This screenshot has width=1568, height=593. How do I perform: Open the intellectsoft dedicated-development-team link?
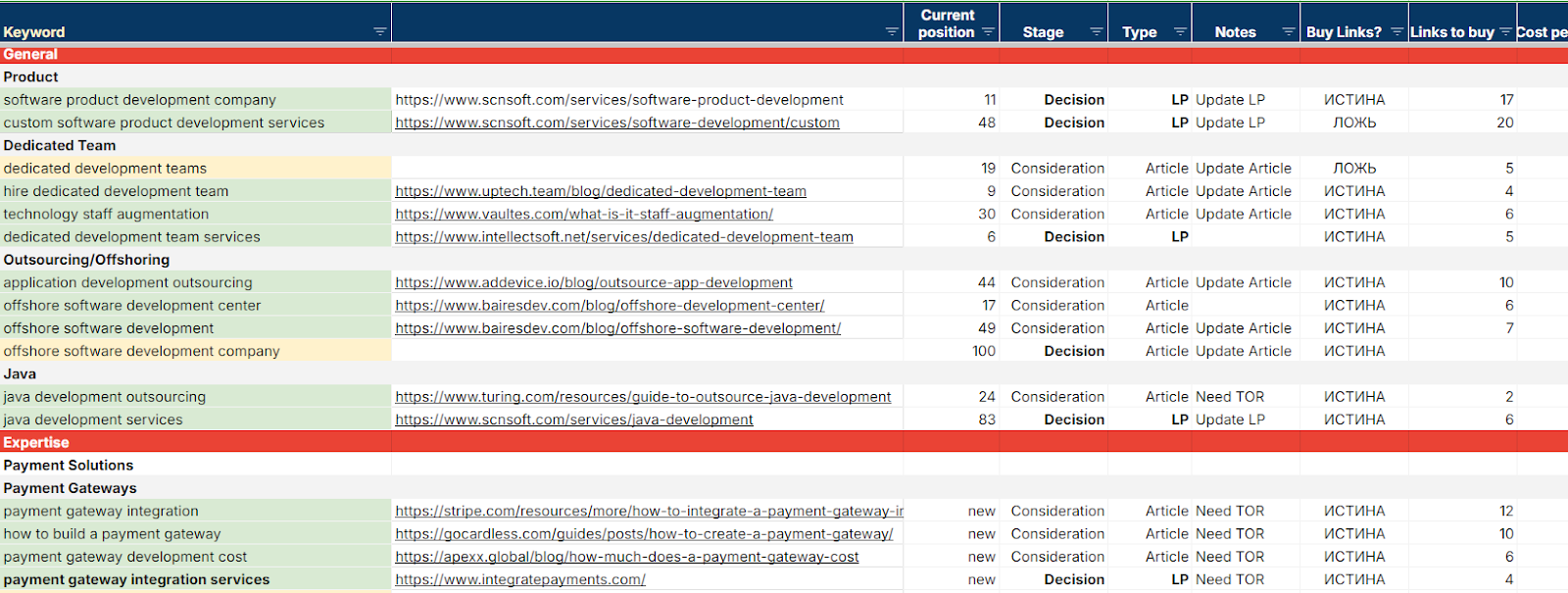[x=624, y=237]
